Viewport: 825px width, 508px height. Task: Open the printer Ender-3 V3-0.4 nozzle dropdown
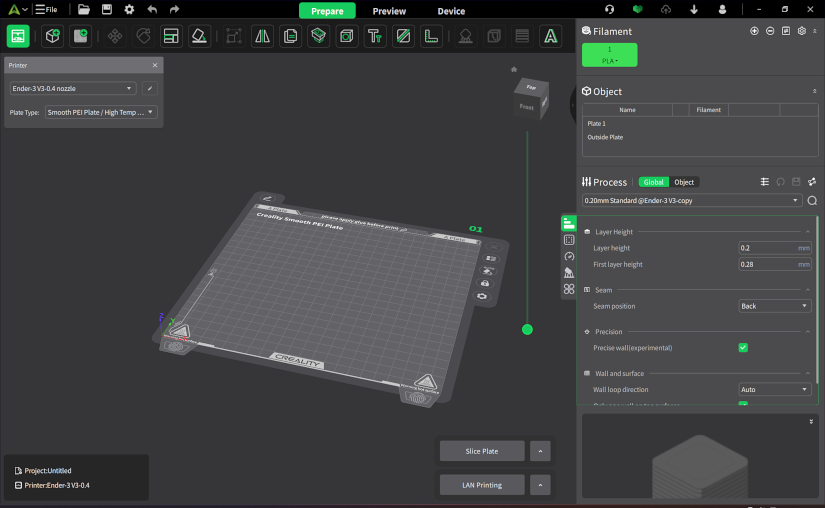(73, 88)
